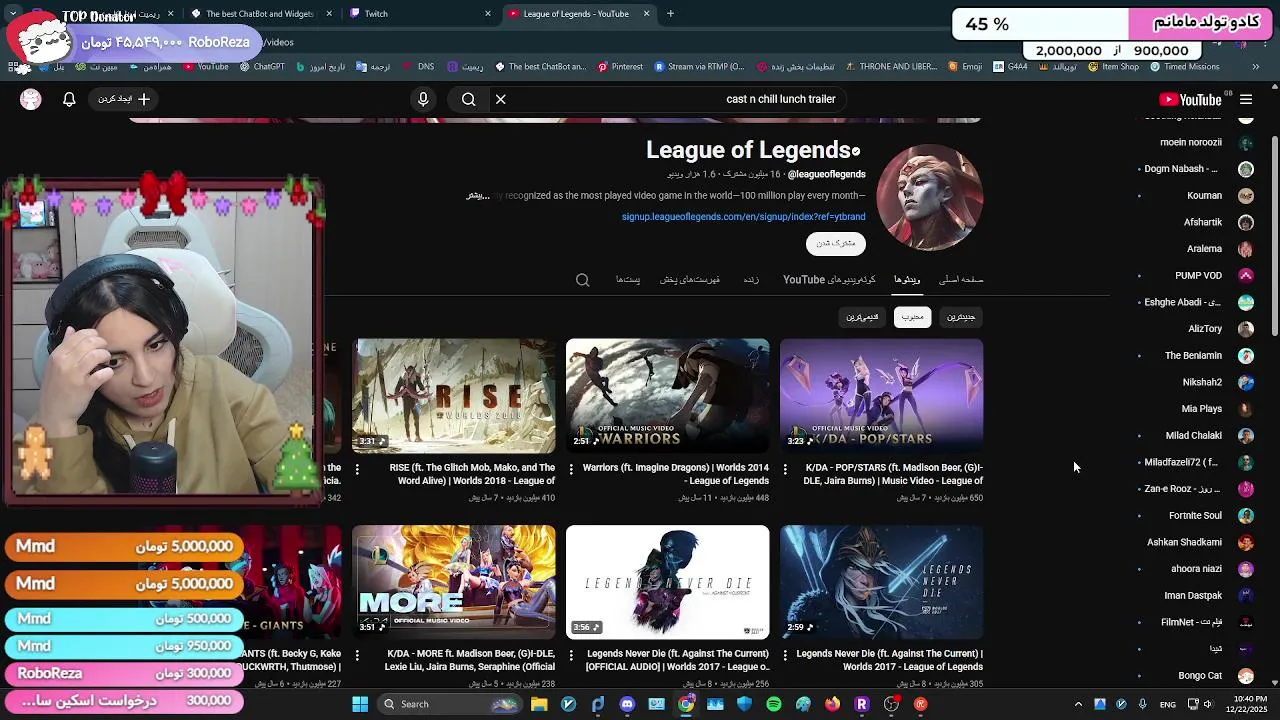This screenshot has height=720, width=1280.
Task: Click the Warriors Imagine Dragons video thumbnail
Action: tap(668, 396)
